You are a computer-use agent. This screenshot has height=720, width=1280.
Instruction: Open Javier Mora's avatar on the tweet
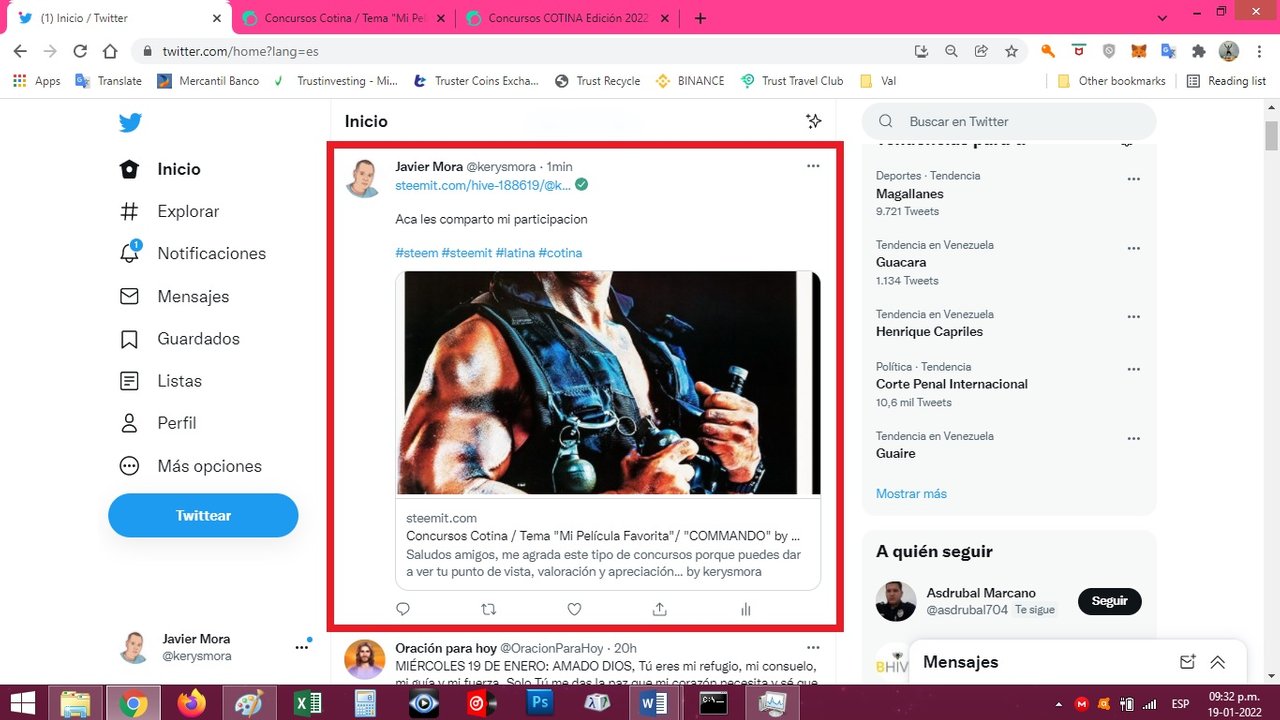click(364, 178)
